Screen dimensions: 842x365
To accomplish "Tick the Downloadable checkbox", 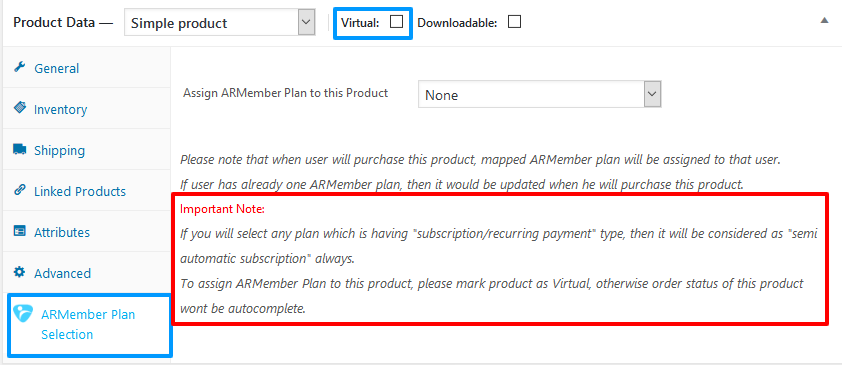I will [x=514, y=21].
